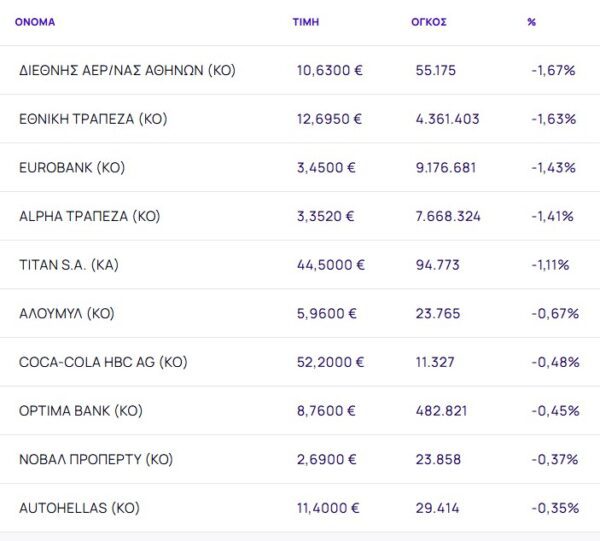Screen dimensions: 600x541
Task: Click the TITAN S.A. (ΚΑ) stock name
Action: point(68,265)
